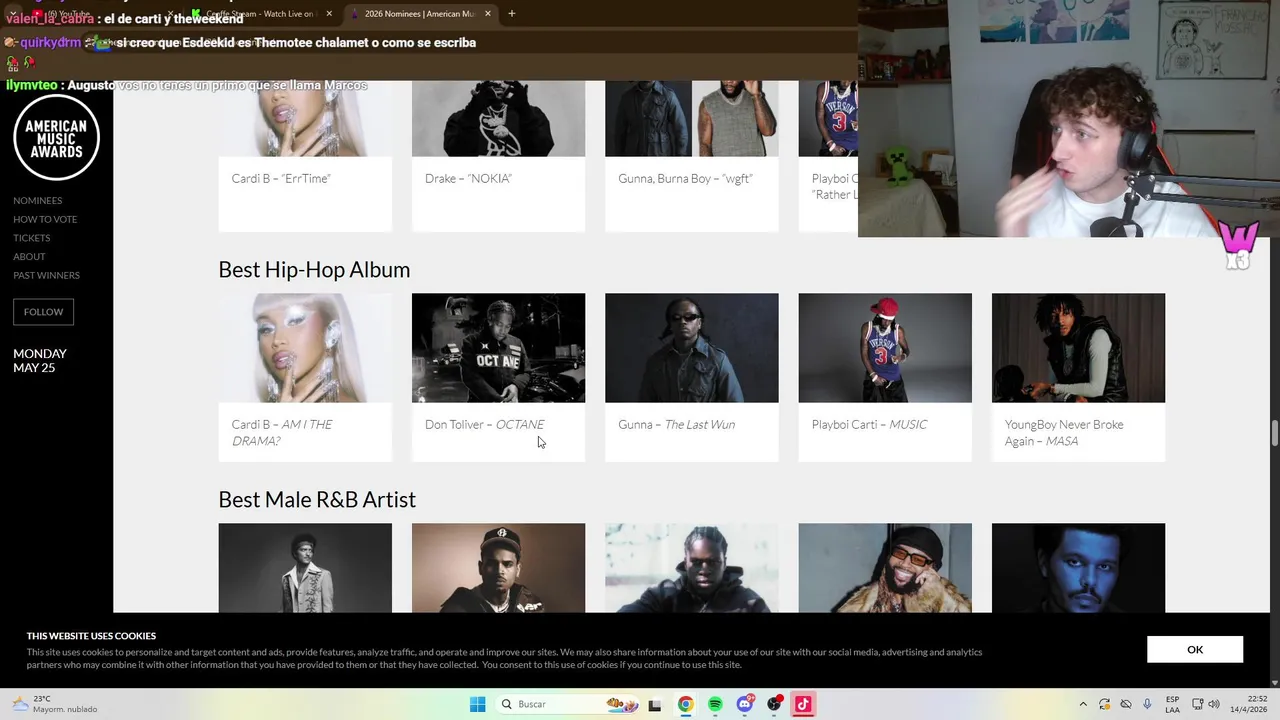Click the Best Hip-Hop Album heading
Viewport: 1280px width, 720px height.
tap(314, 269)
